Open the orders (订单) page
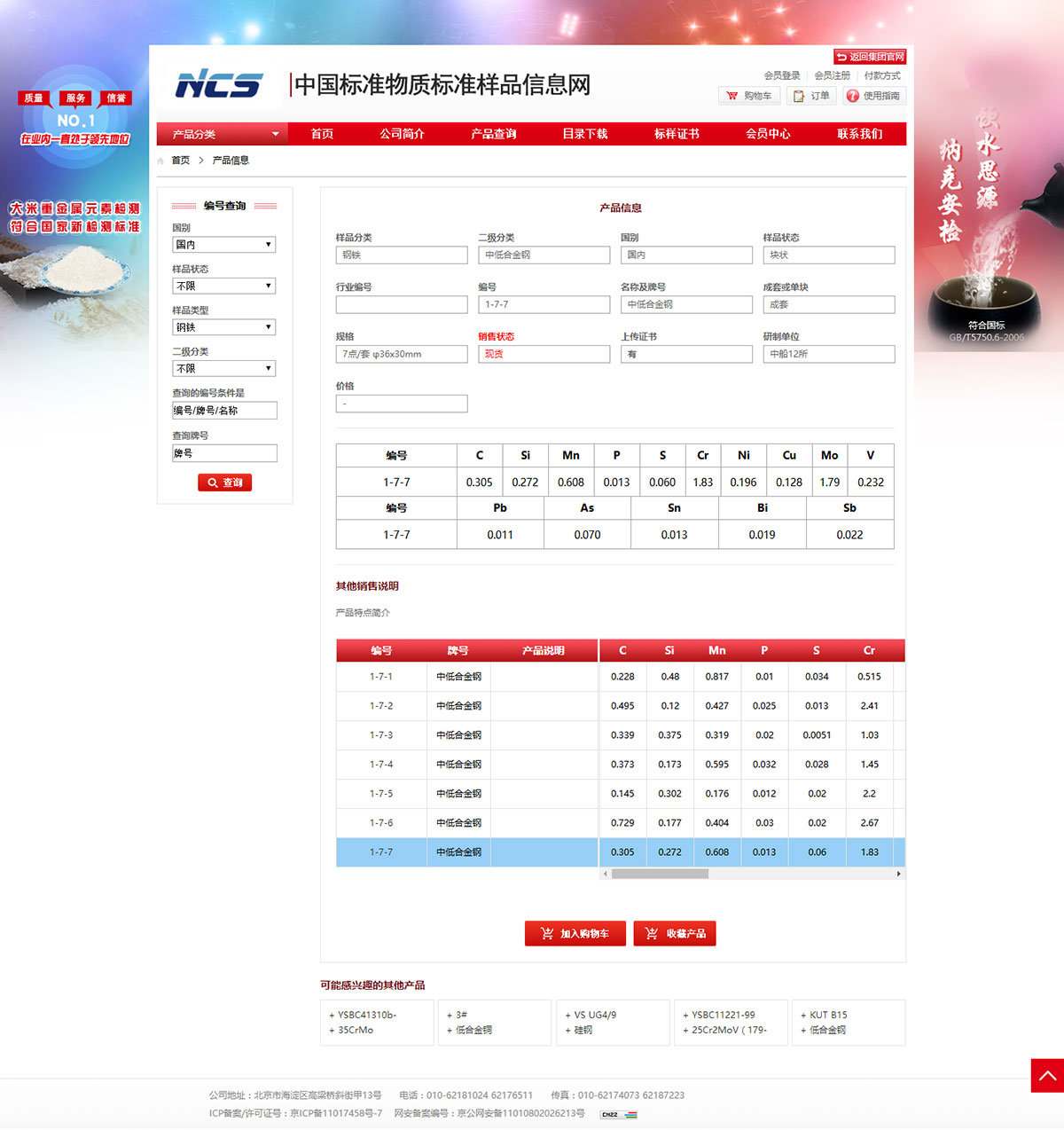This screenshot has height=1130, width=1064. click(811, 96)
